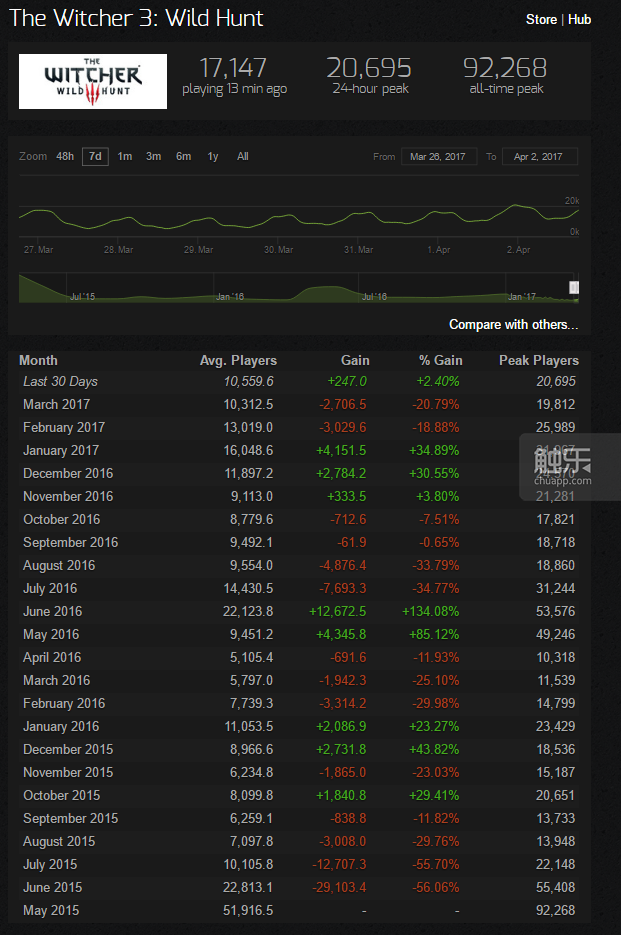621x935 pixels.
Task: Click the Month column header
Action: pos(38,360)
